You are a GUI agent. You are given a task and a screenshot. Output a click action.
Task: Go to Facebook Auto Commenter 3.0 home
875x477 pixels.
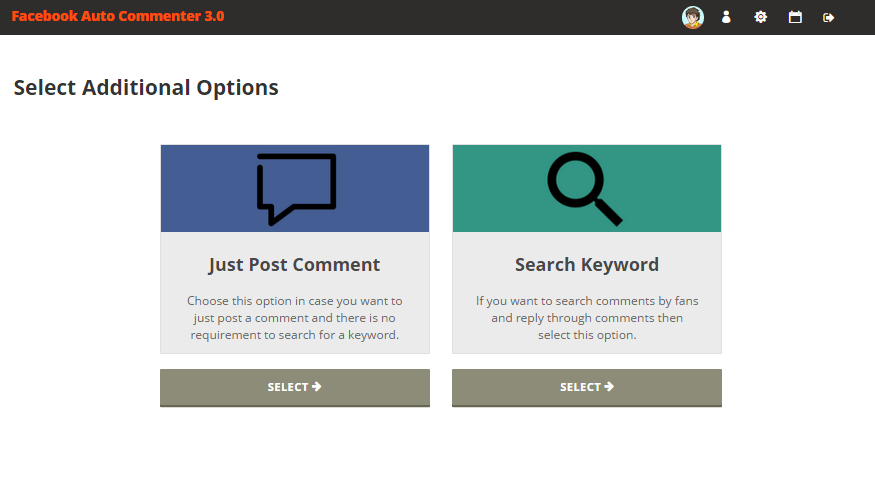(118, 17)
